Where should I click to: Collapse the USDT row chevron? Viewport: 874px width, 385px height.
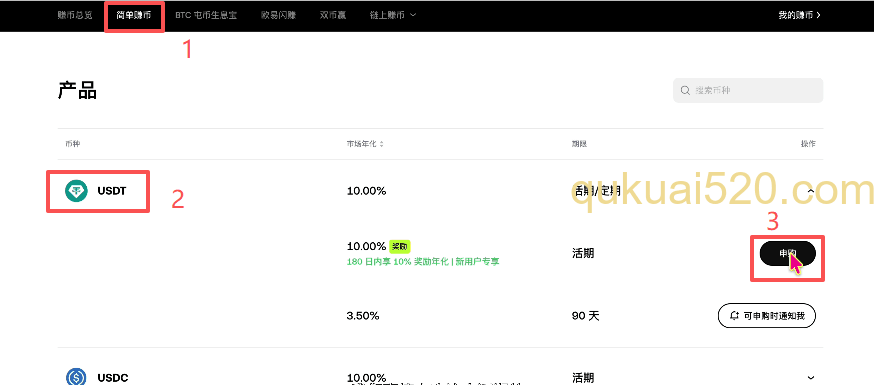pyautogui.click(x=811, y=191)
